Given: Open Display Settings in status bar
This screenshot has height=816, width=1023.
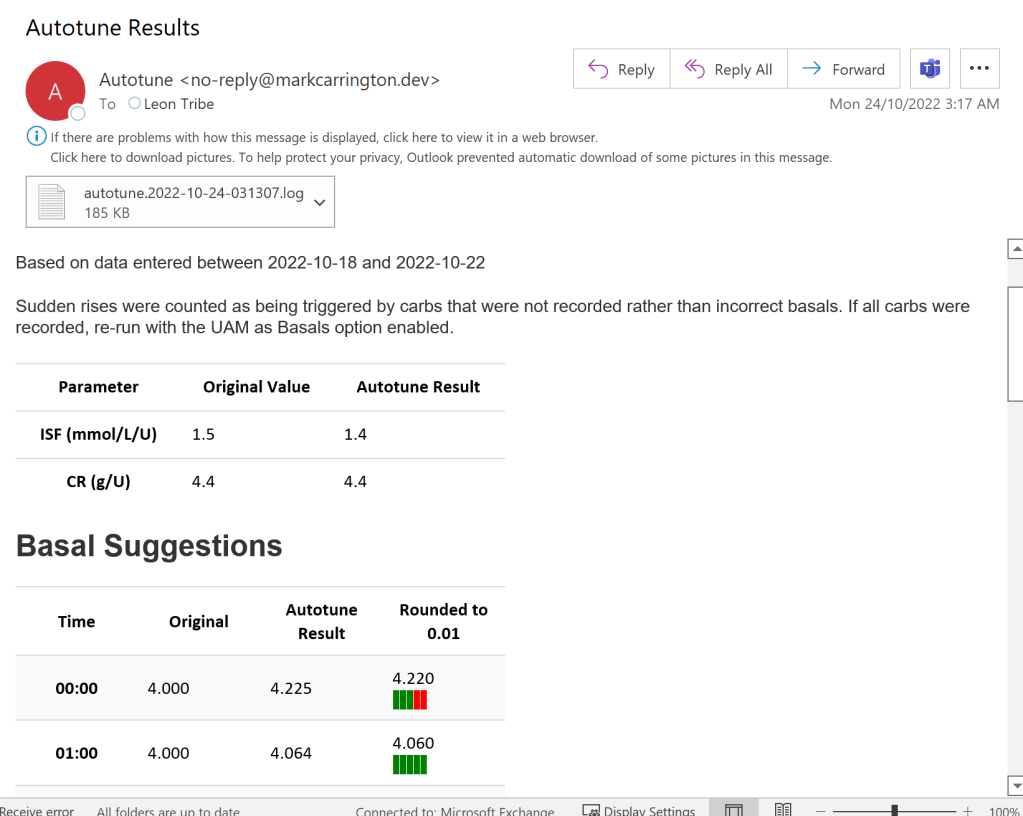Looking at the screenshot, I should tap(638, 810).
